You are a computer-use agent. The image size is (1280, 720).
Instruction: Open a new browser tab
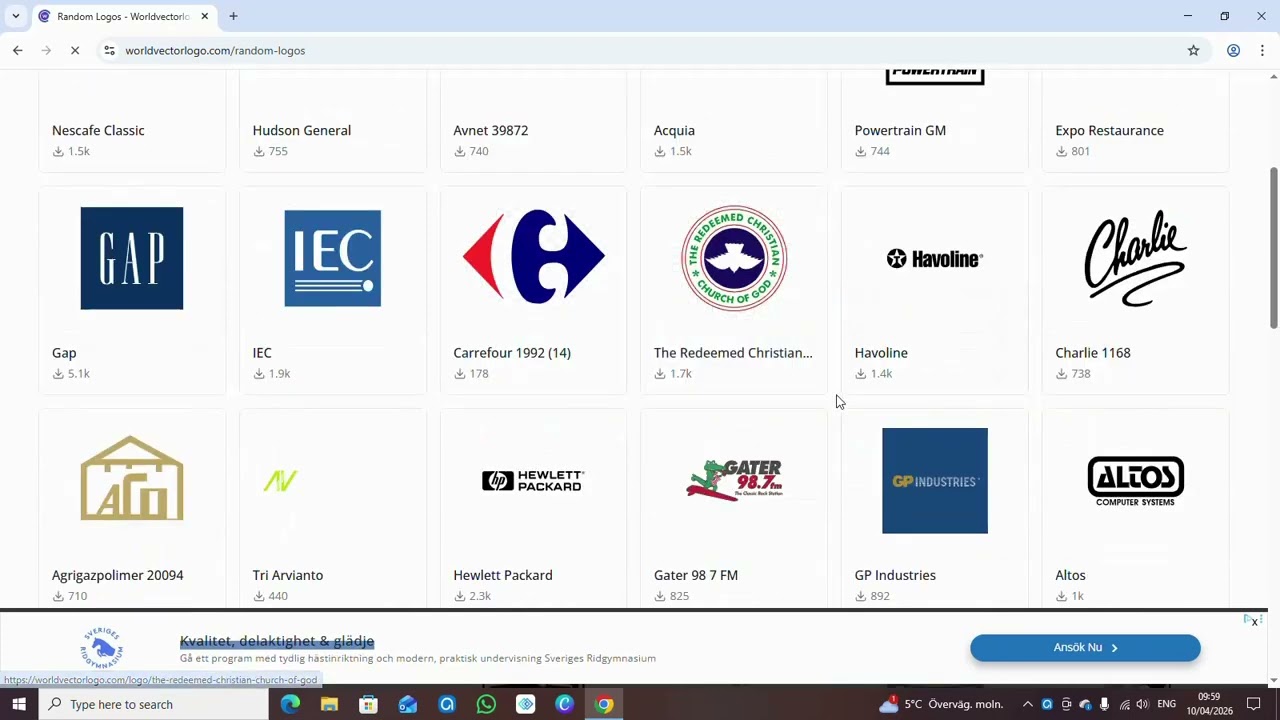[233, 16]
